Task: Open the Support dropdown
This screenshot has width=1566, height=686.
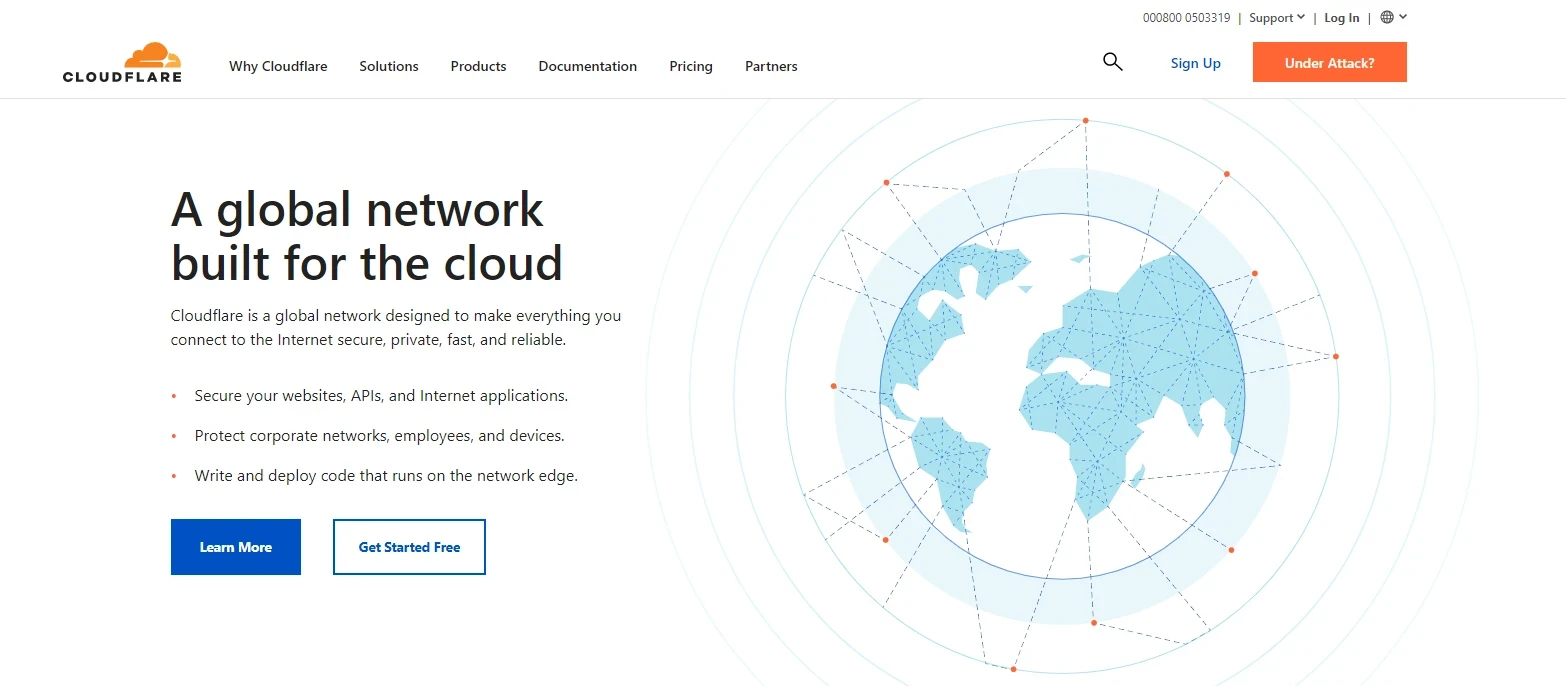Action: [x=1271, y=17]
